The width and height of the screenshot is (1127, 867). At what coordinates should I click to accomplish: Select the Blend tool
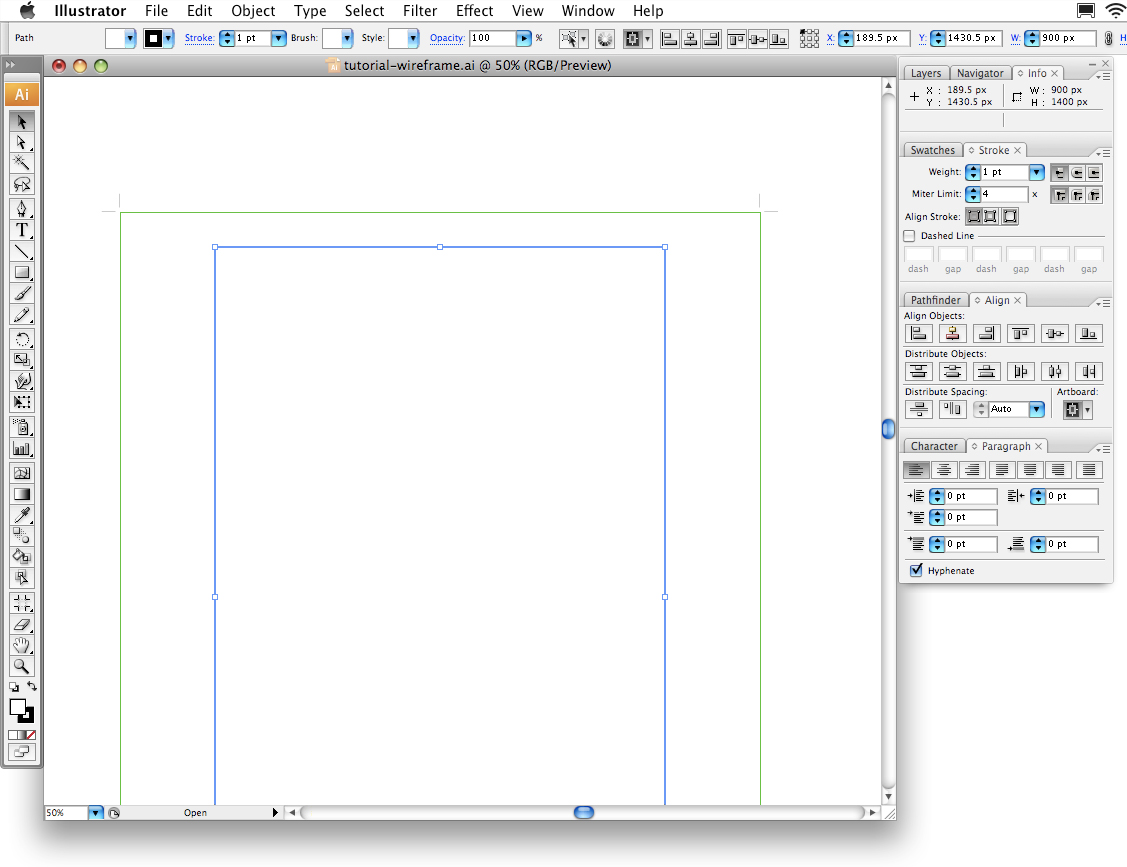point(22,536)
